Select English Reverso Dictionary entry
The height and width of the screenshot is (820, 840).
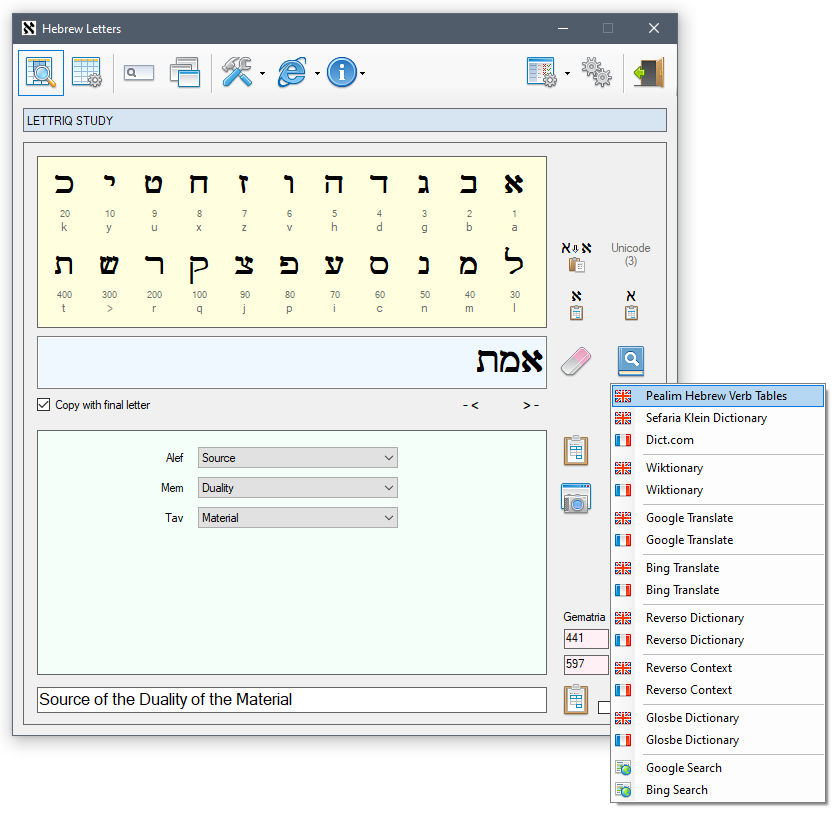tap(717, 618)
